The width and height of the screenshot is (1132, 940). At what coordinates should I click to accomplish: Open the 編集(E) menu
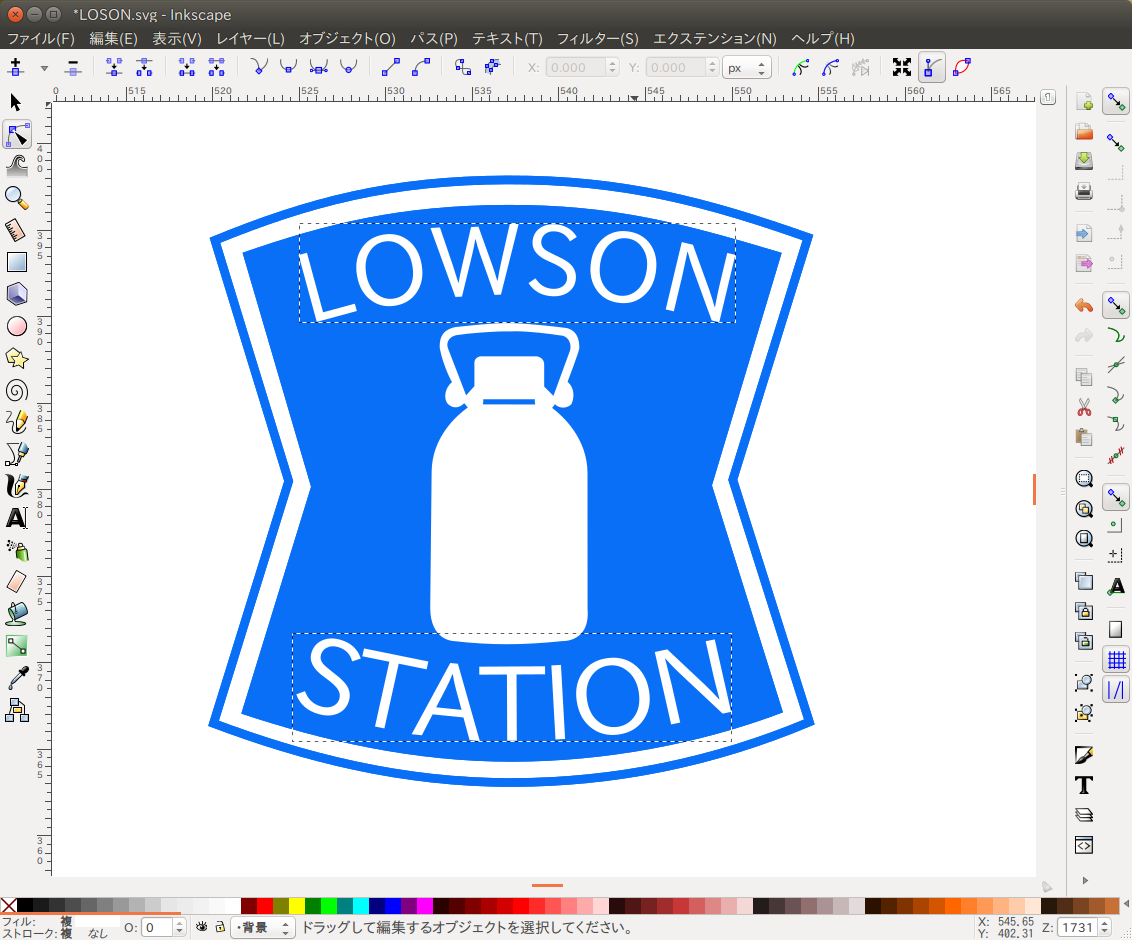point(113,38)
